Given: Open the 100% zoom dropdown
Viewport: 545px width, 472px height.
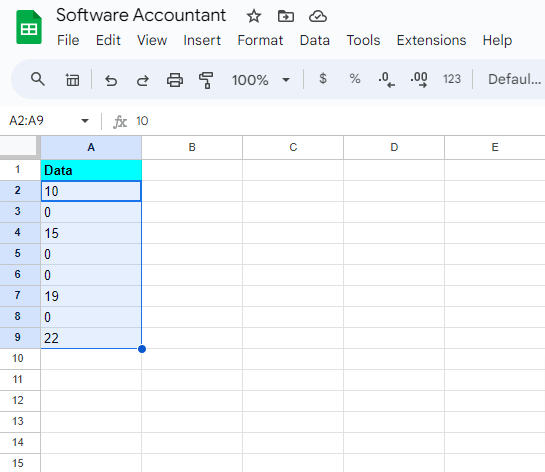Looking at the screenshot, I should (x=261, y=80).
